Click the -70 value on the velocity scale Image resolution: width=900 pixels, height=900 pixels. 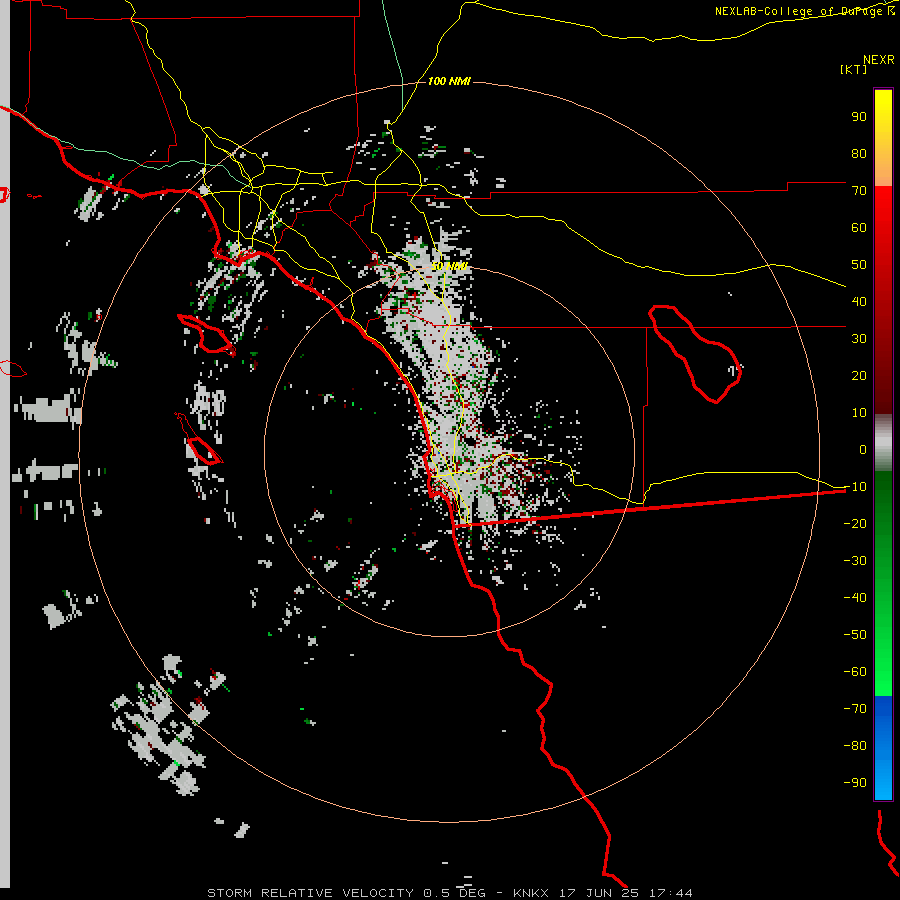[855, 708]
